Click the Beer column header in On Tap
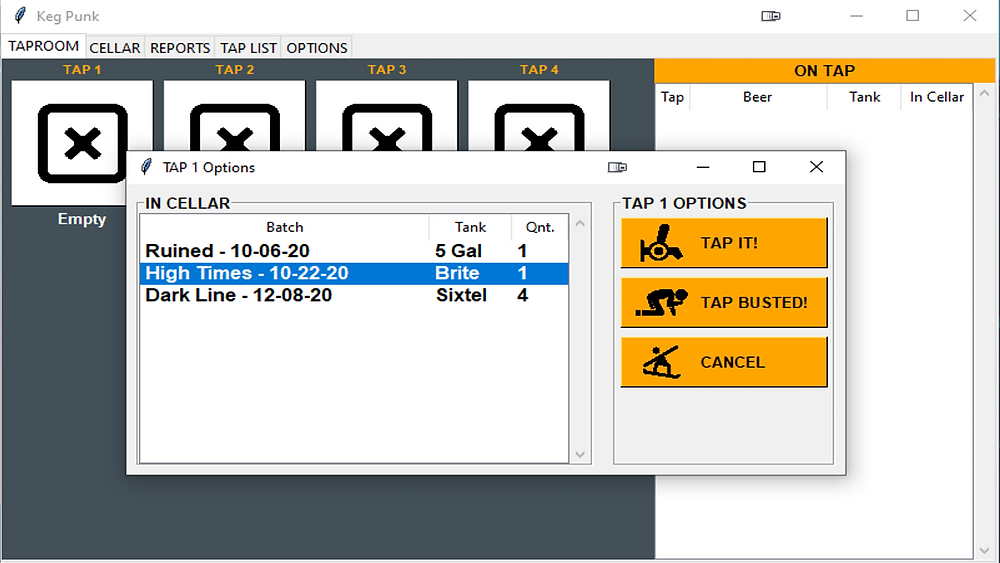Screen dimensions: 1000x563 pyautogui.click(x=758, y=97)
